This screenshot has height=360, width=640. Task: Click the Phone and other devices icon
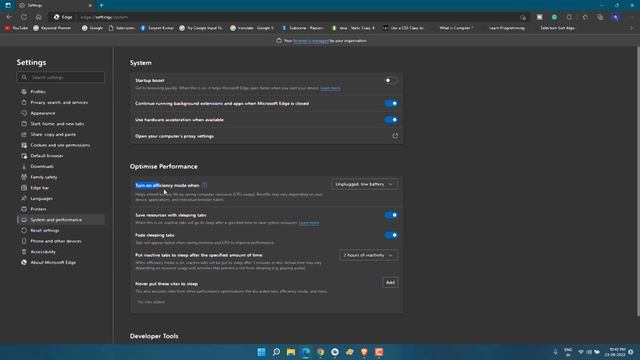24,241
